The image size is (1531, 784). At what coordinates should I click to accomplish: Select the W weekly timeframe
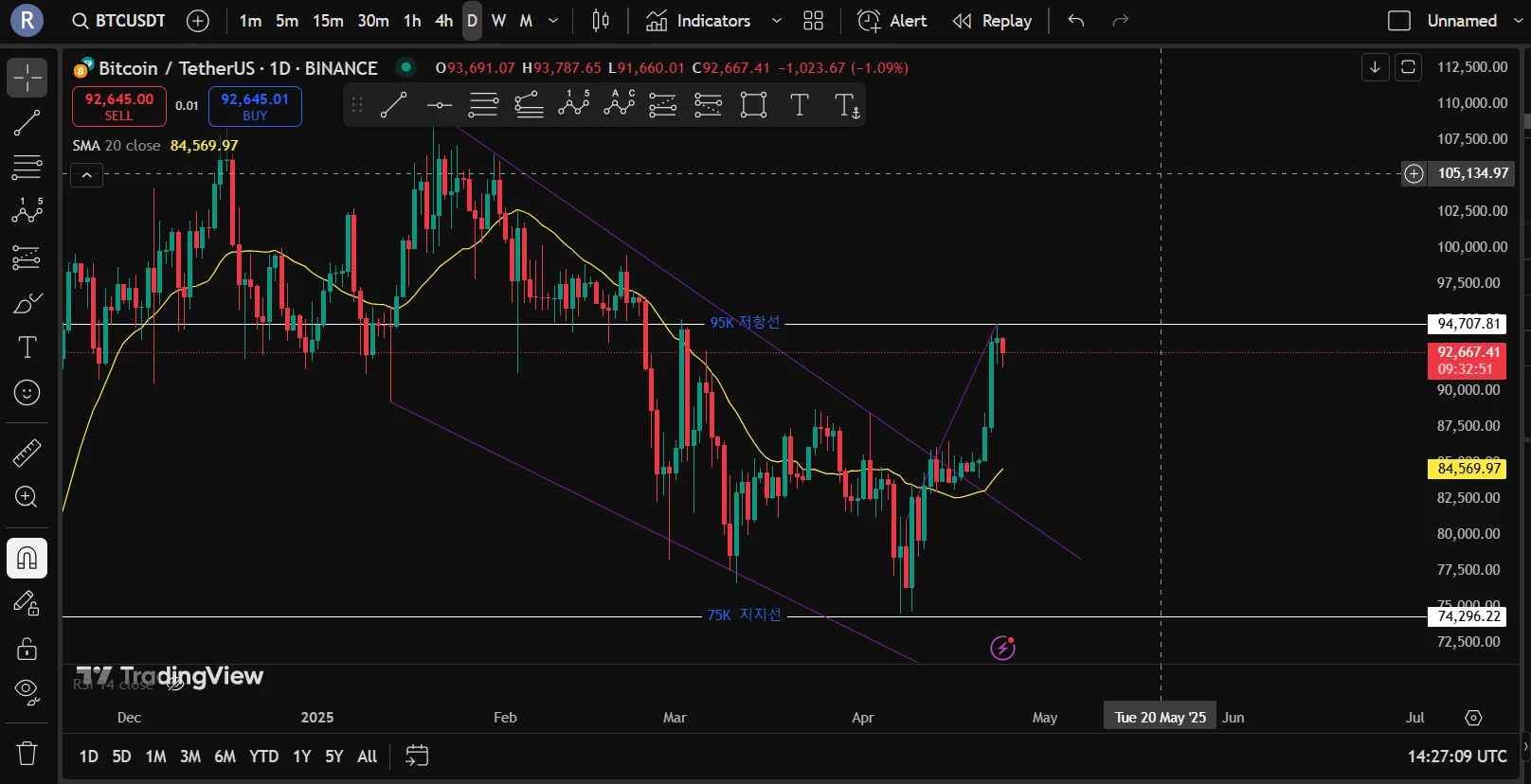[499, 21]
